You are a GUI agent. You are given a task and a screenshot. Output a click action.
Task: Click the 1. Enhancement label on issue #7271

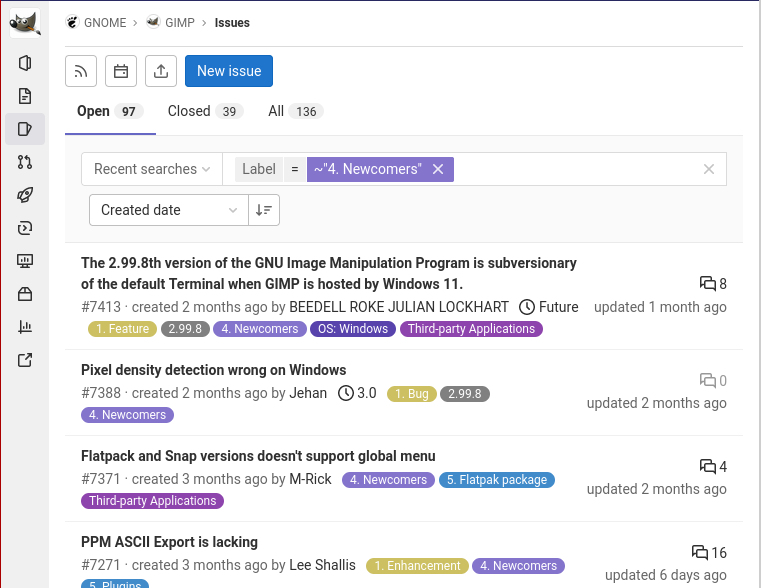417,566
